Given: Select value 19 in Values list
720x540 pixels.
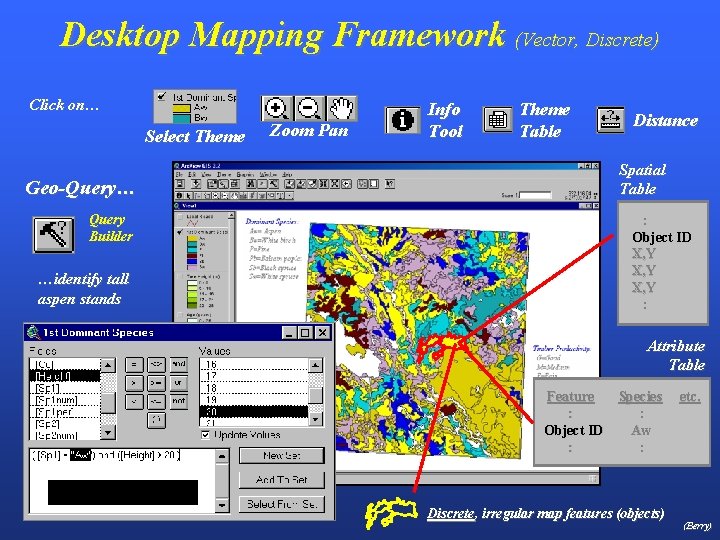Looking at the screenshot, I should coord(254,400).
